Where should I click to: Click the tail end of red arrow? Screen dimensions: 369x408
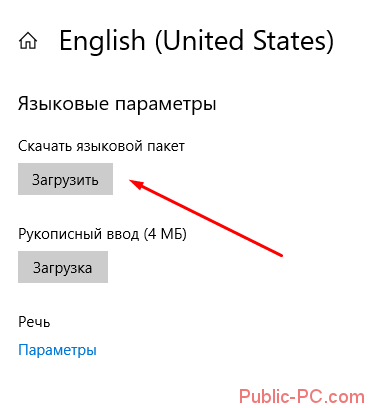tap(280, 255)
